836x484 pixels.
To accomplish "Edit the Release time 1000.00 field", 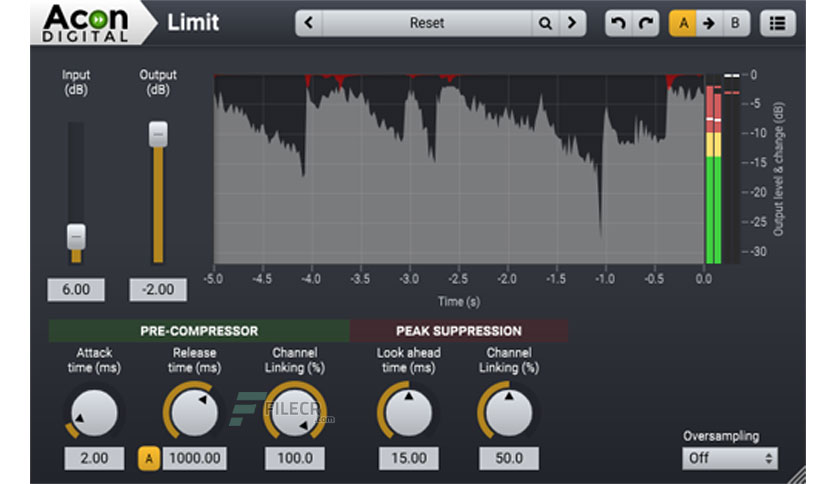I will [195, 458].
